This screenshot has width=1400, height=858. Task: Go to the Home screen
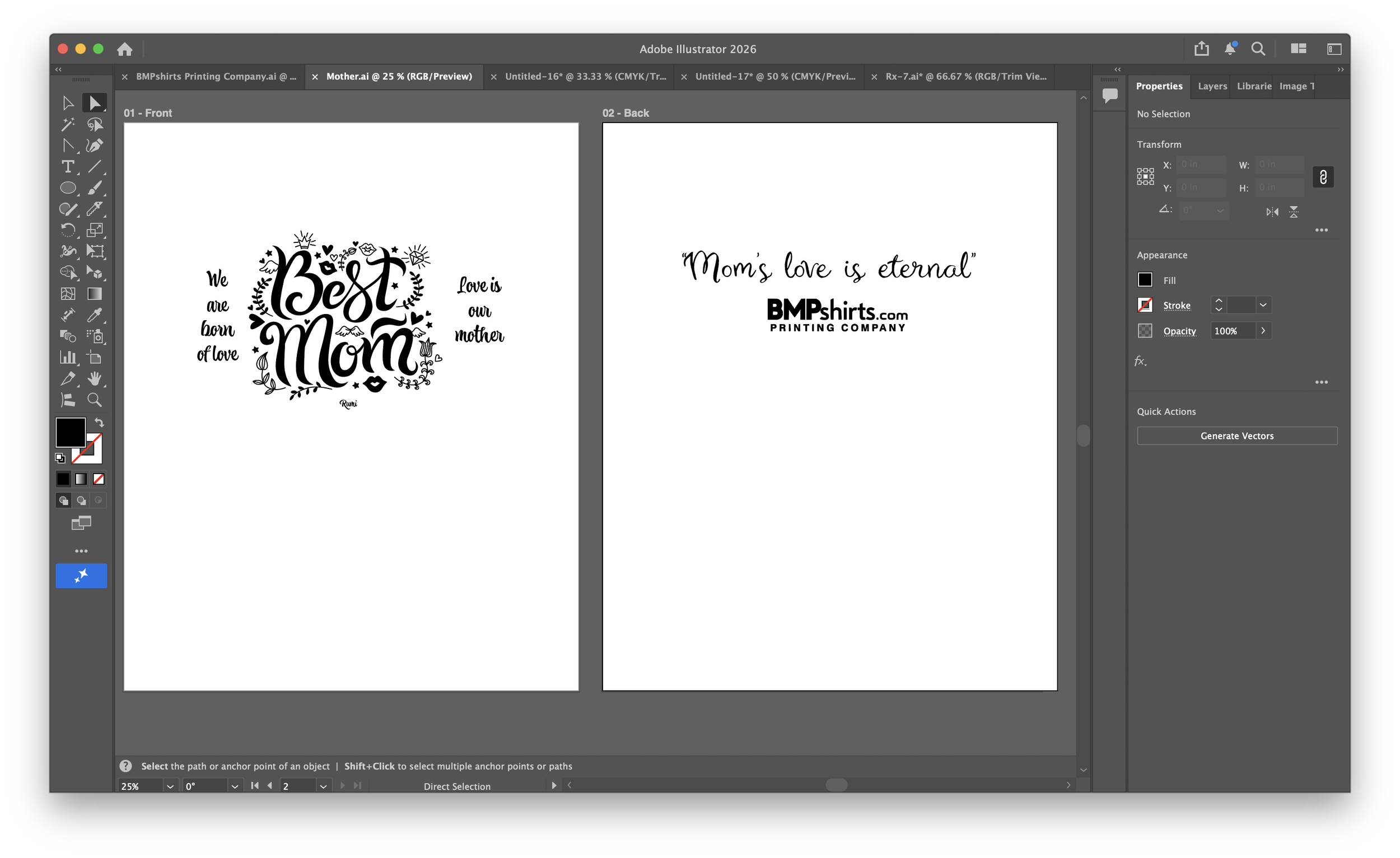[x=124, y=49]
